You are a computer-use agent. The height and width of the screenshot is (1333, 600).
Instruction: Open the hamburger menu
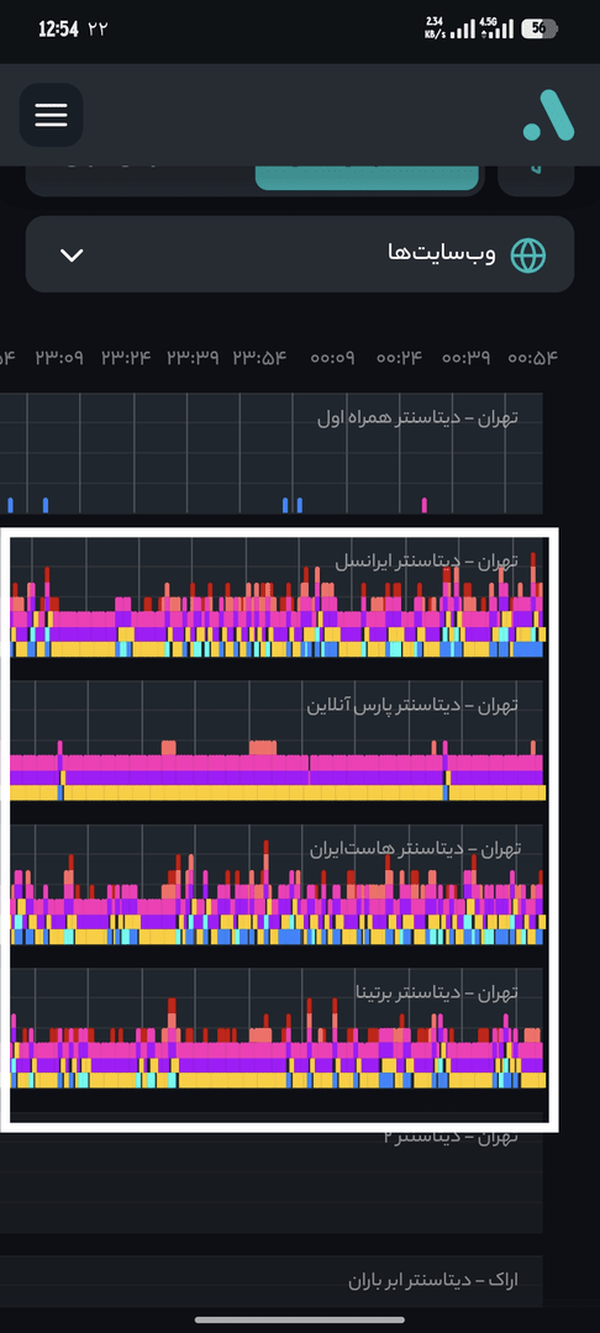(x=51, y=115)
